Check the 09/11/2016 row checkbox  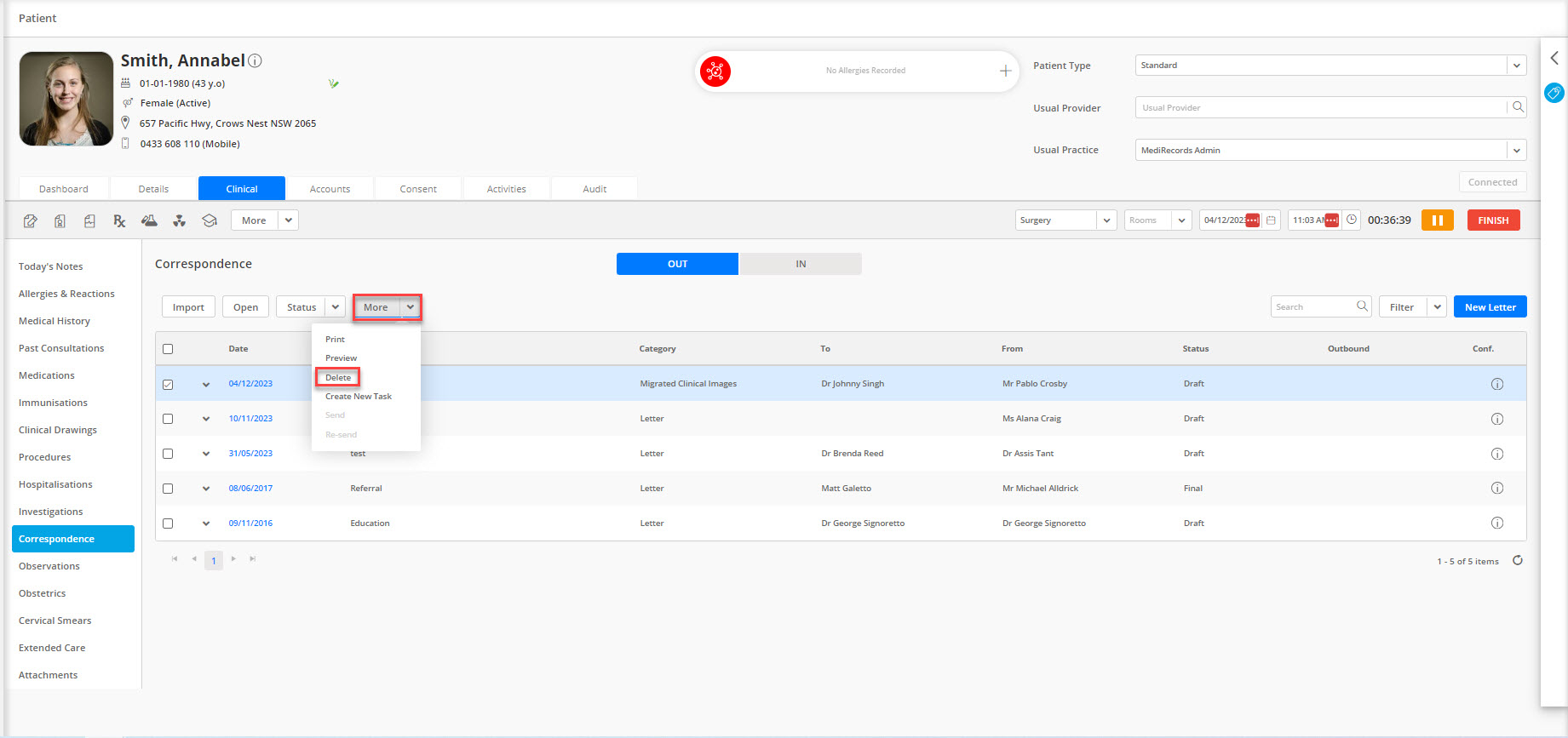click(168, 523)
